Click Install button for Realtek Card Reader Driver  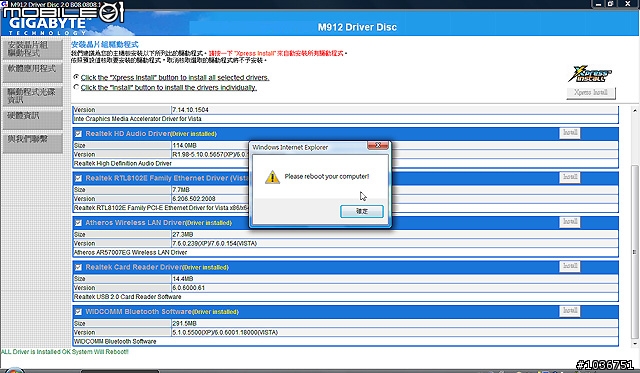(x=570, y=266)
